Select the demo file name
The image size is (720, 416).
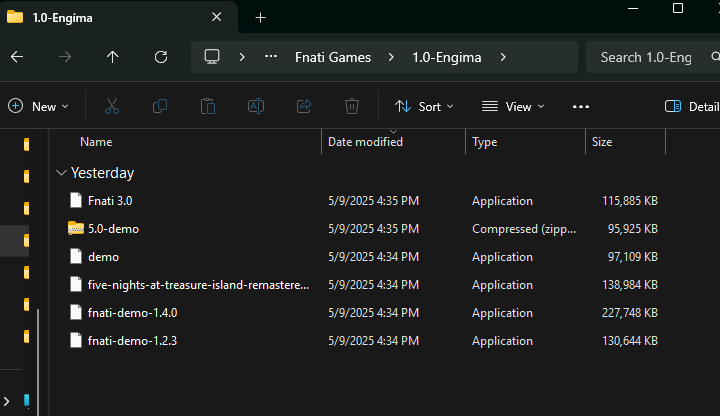pyautogui.click(x=103, y=257)
